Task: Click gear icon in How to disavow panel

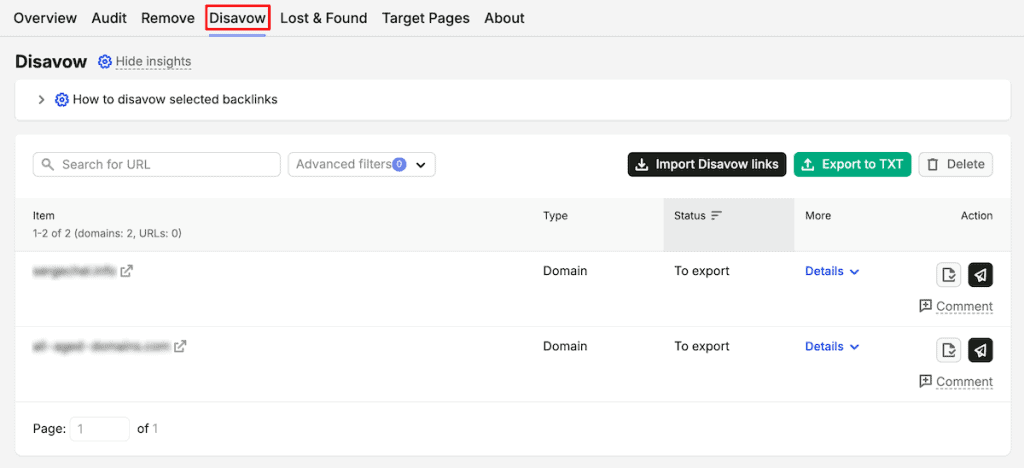Action: (x=61, y=100)
